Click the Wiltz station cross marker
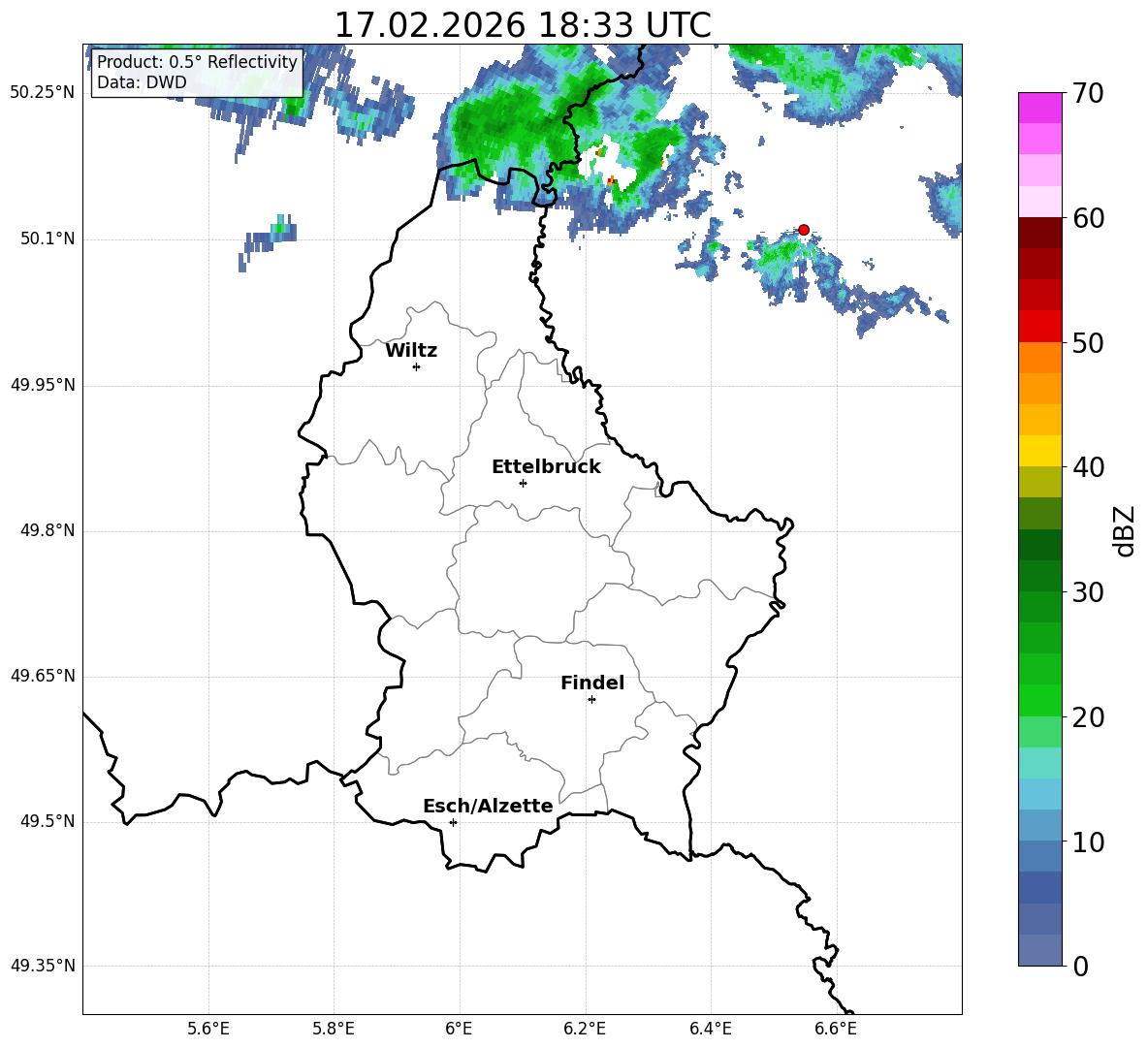 (x=416, y=366)
